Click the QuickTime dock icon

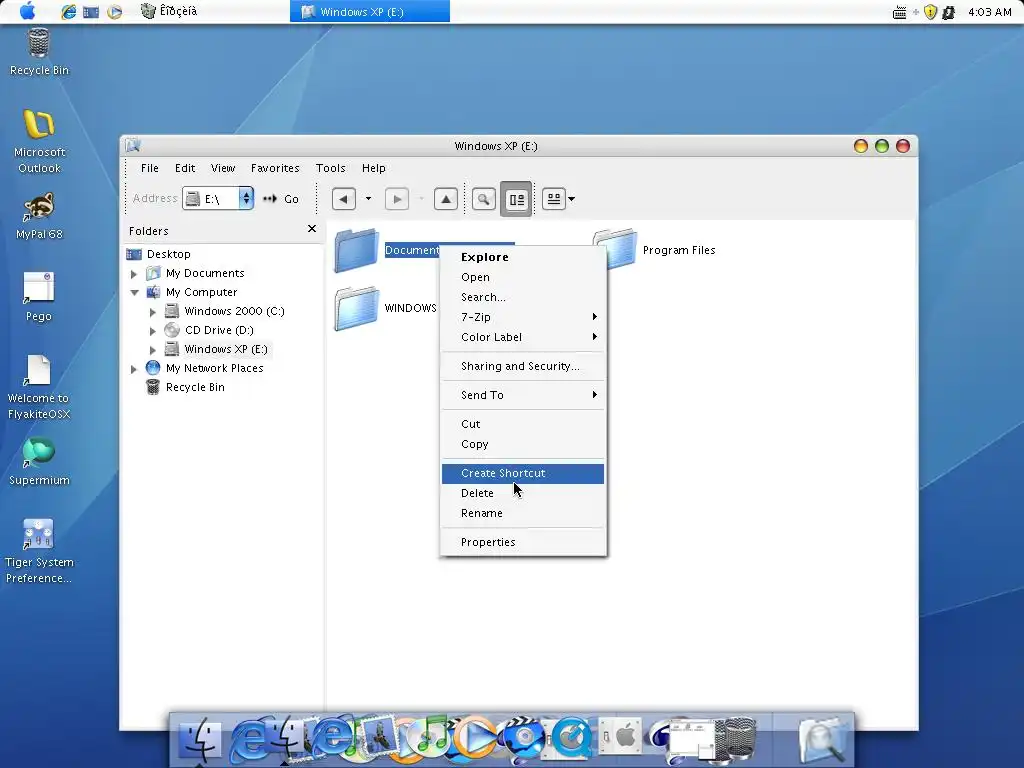(x=572, y=739)
